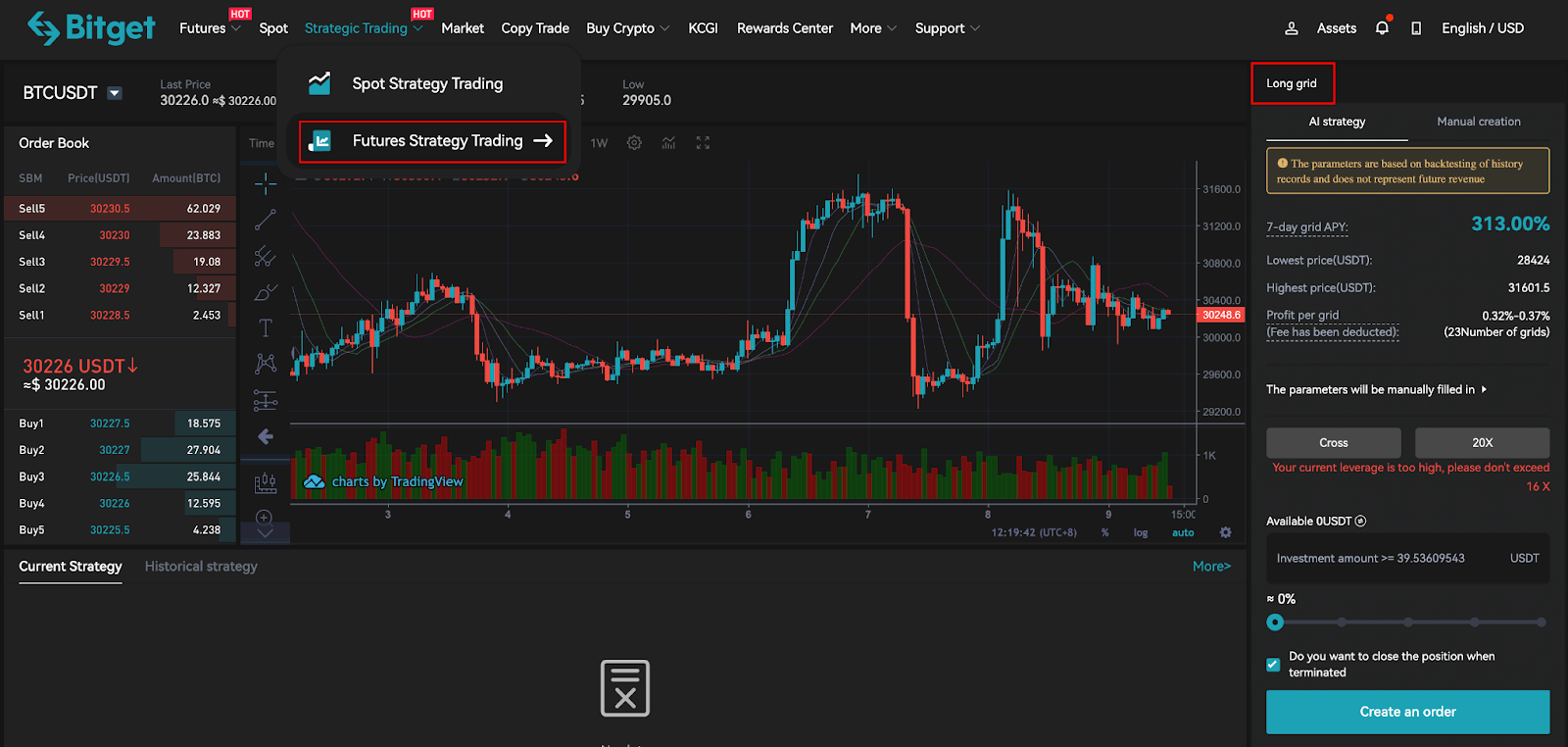Click the Investment amount input field
Viewport: 1568px width, 747px height.
pos(1407,558)
